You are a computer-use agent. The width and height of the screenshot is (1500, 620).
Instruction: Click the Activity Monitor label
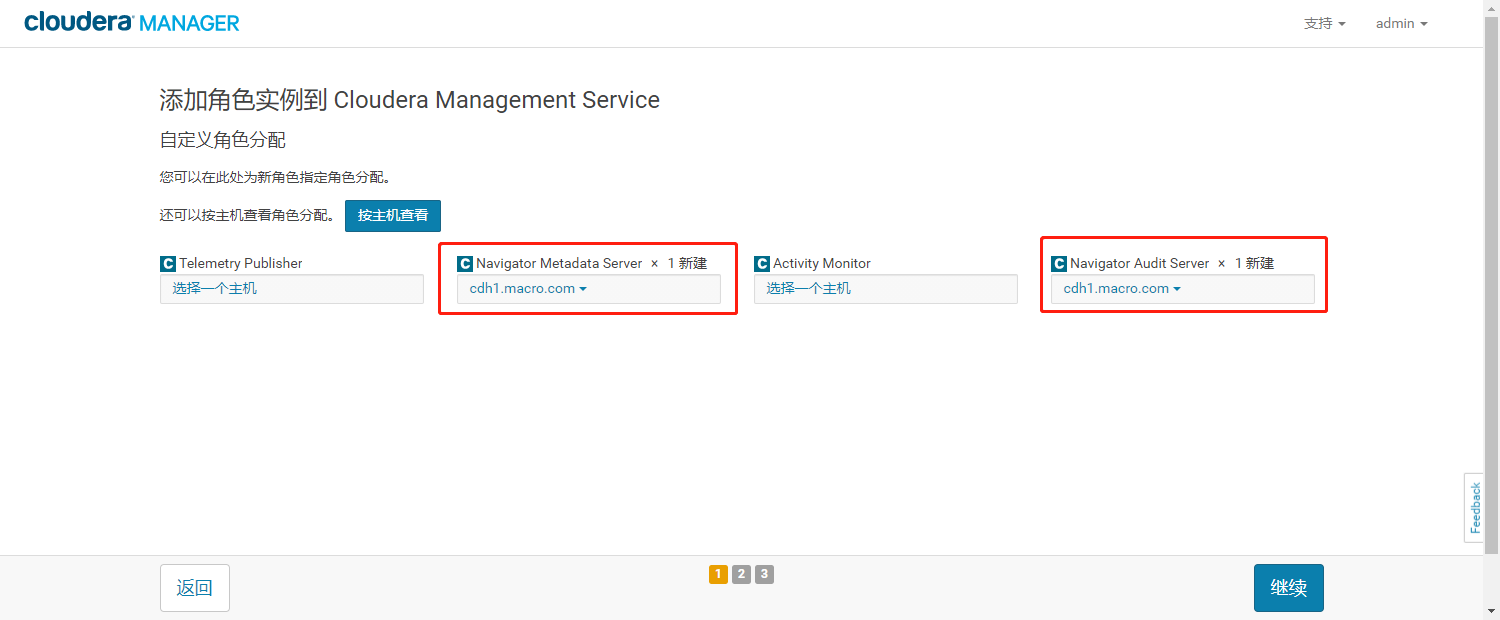822,264
